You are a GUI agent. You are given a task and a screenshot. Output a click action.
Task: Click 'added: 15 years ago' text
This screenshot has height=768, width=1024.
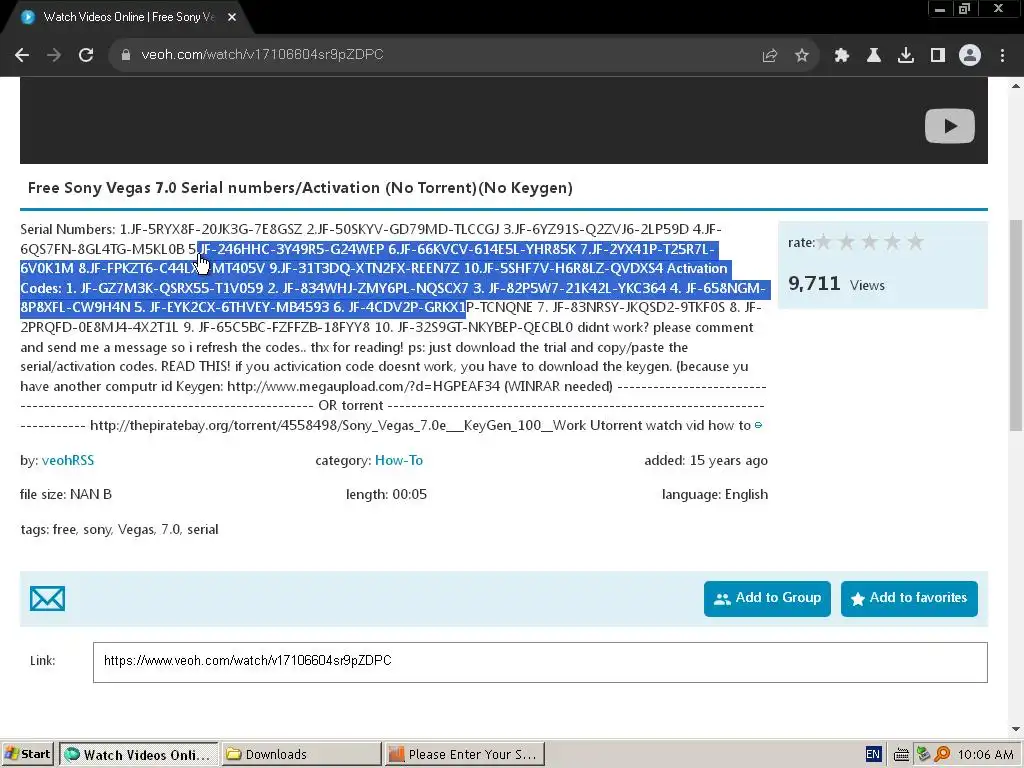tap(706, 460)
